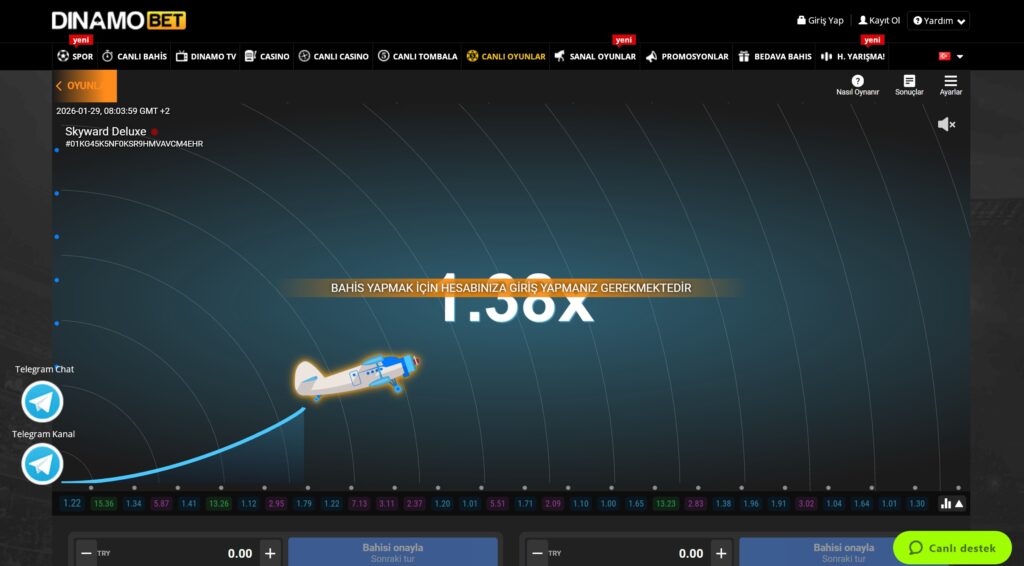
Task: Go to Promosyonlar in the navigation bar
Action: tap(687, 56)
